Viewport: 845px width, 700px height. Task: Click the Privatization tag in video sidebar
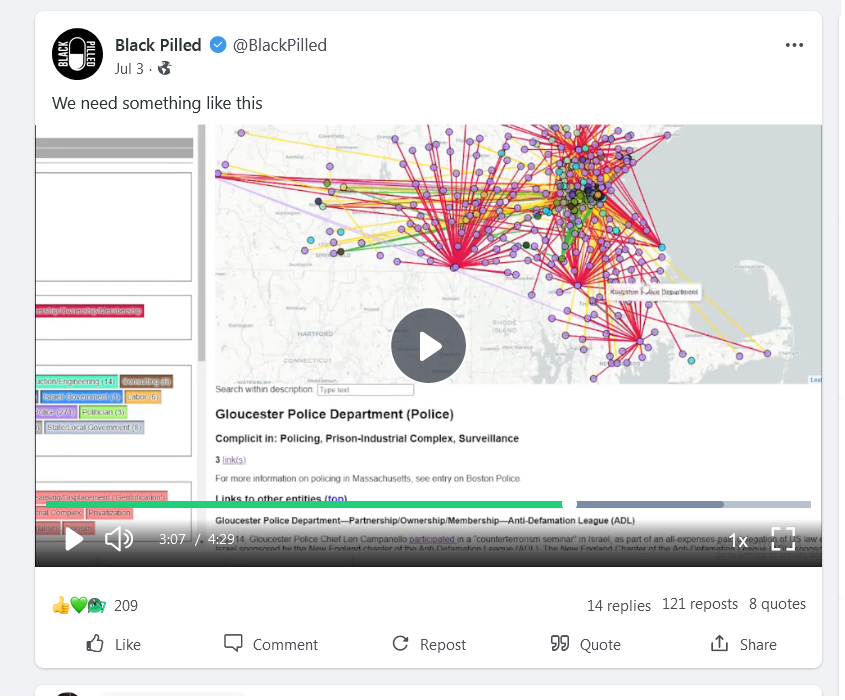pos(109,513)
